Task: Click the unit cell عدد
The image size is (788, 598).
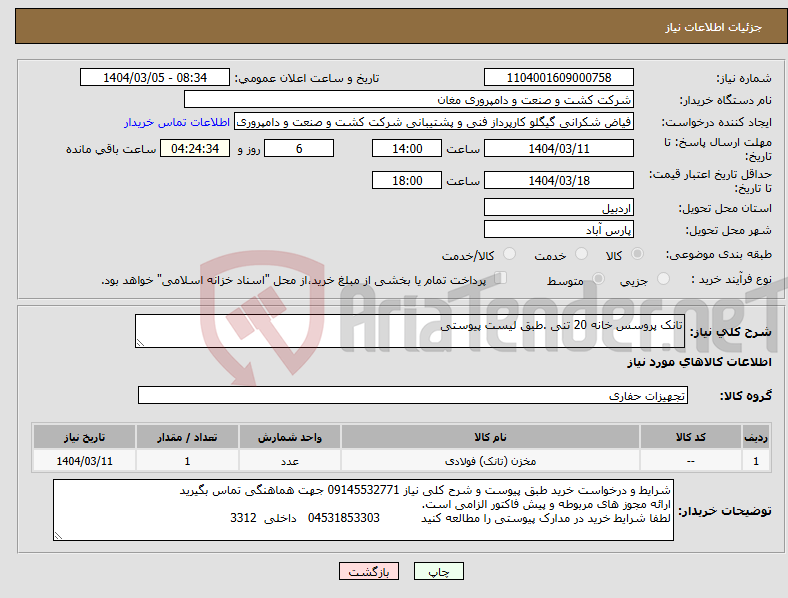Action: [x=290, y=461]
